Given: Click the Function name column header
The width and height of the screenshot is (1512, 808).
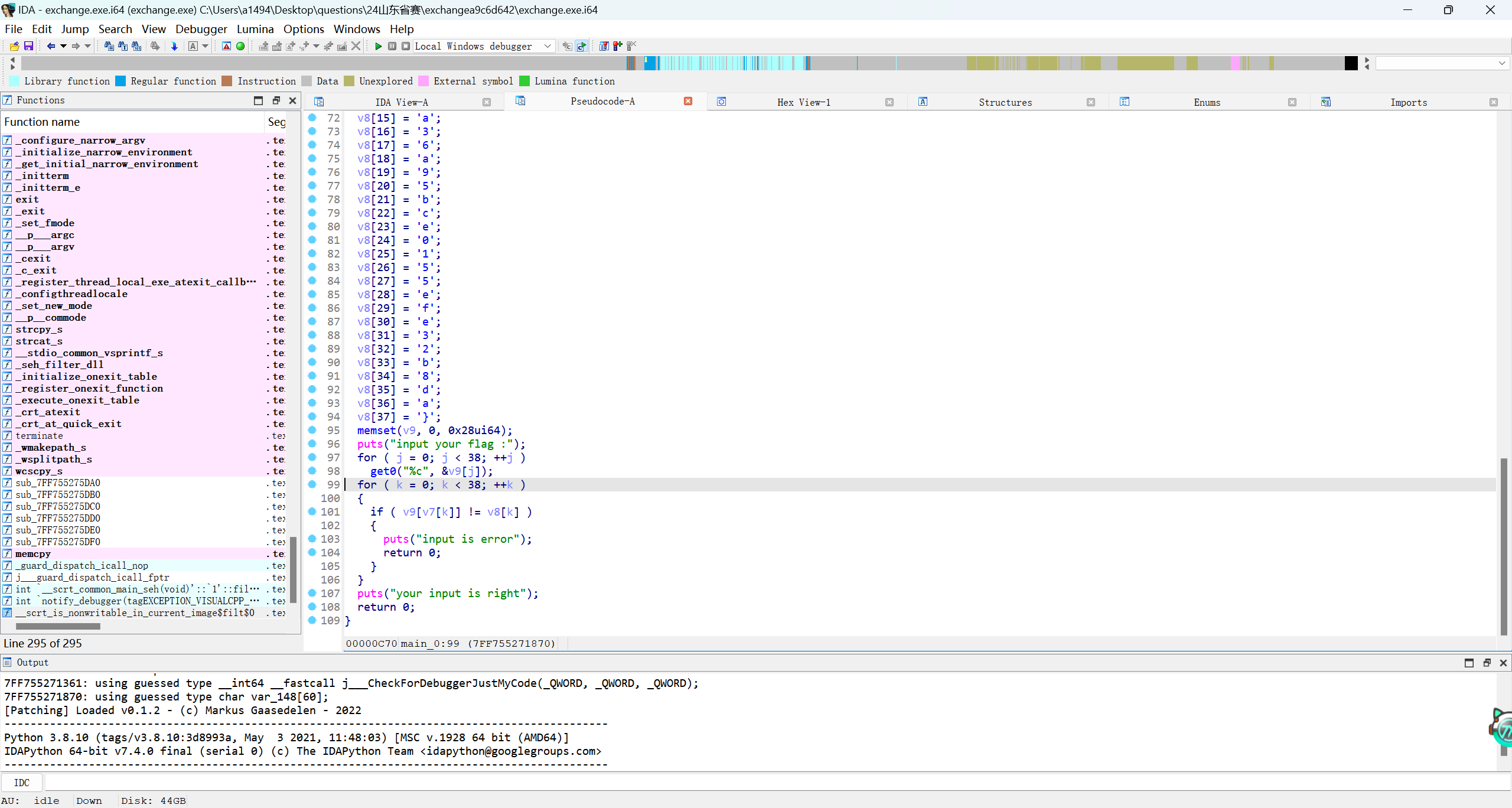Looking at the screenshot, I should (132, 122).
